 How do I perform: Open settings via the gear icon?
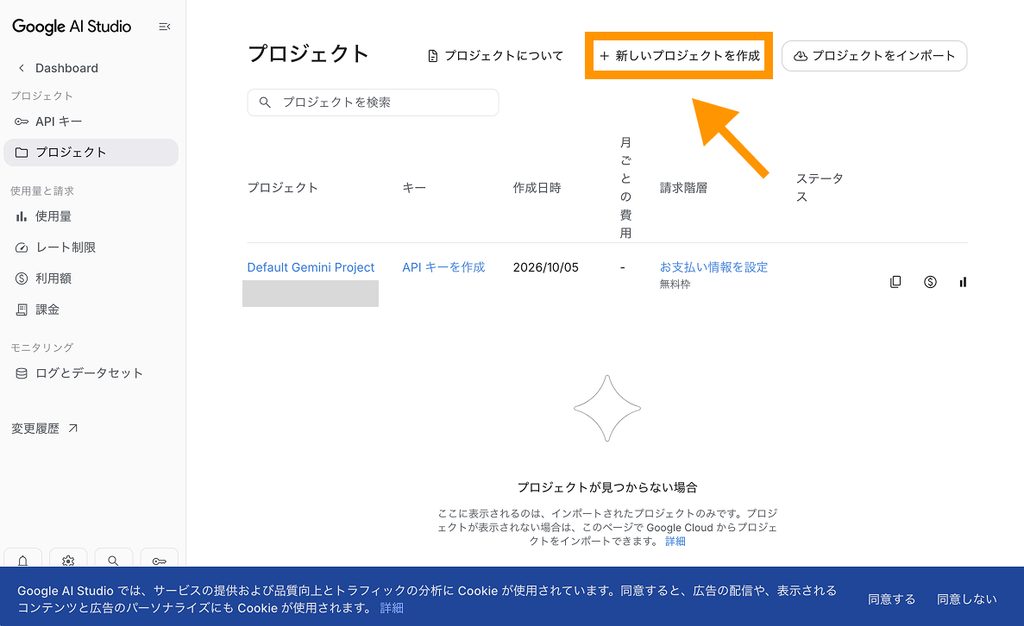click(x=68, y=560)
